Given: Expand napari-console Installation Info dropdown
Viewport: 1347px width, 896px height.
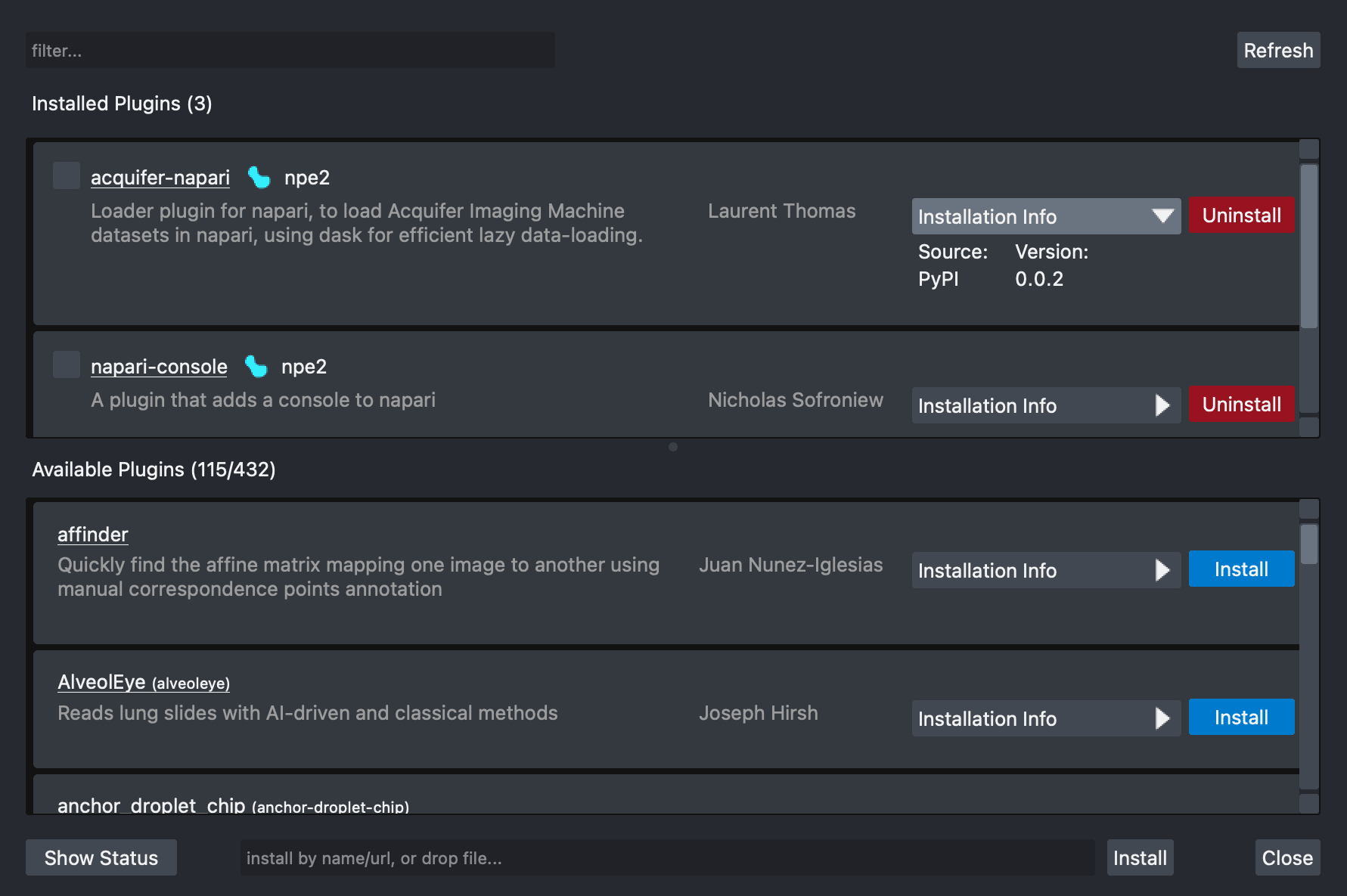Looking at the screenshot, I should [1046, 405].
